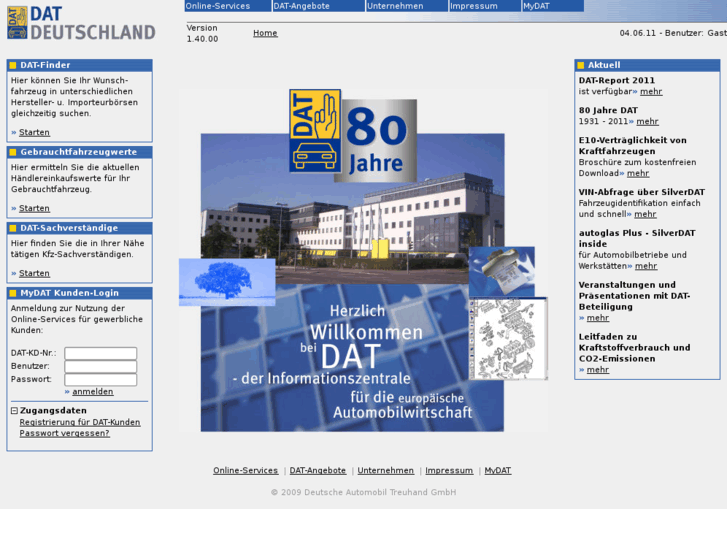Click the Version 1.40.00 text

click(202, 33)
